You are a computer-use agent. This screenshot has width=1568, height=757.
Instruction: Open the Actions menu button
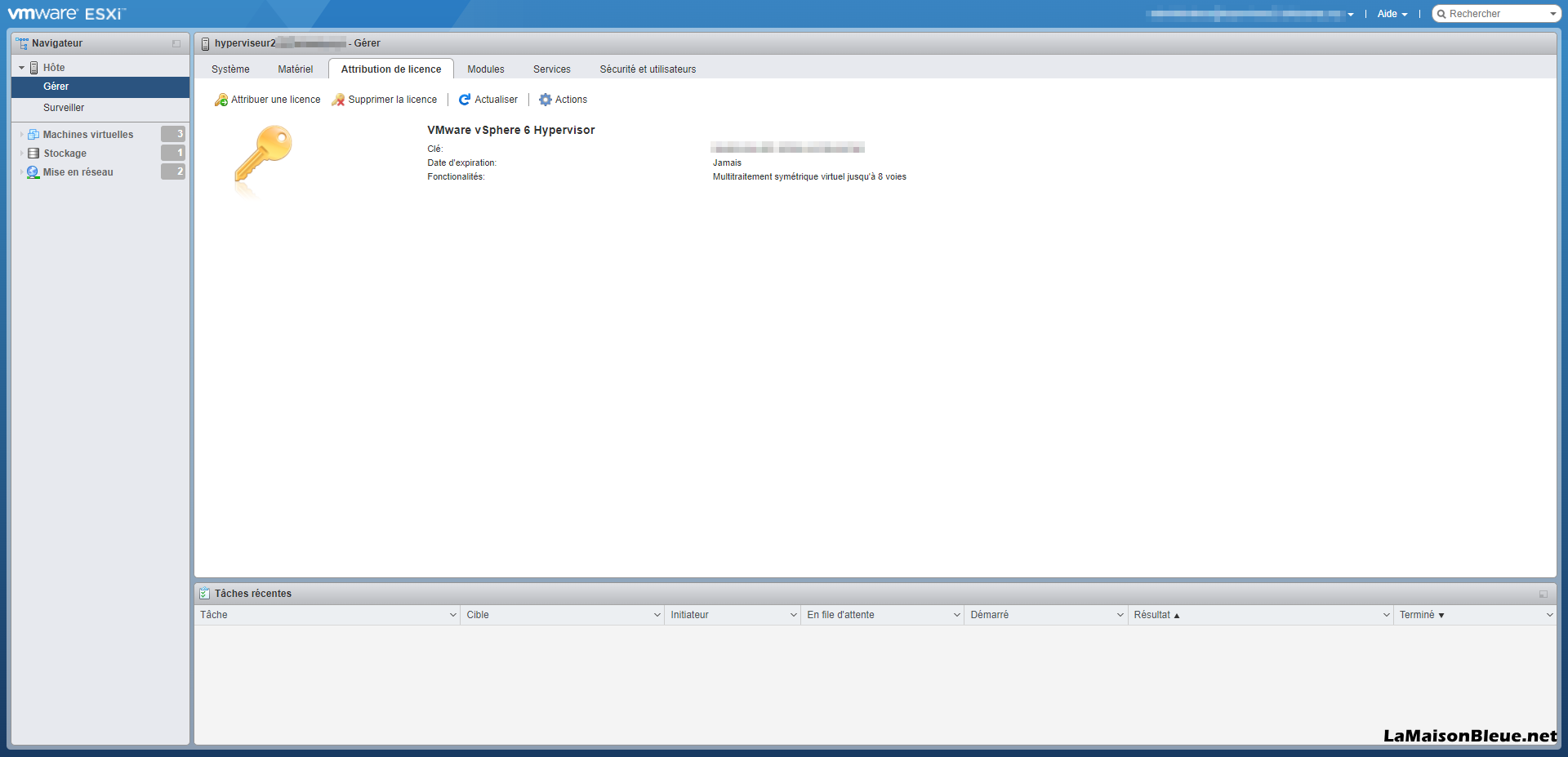click(563, 100)
